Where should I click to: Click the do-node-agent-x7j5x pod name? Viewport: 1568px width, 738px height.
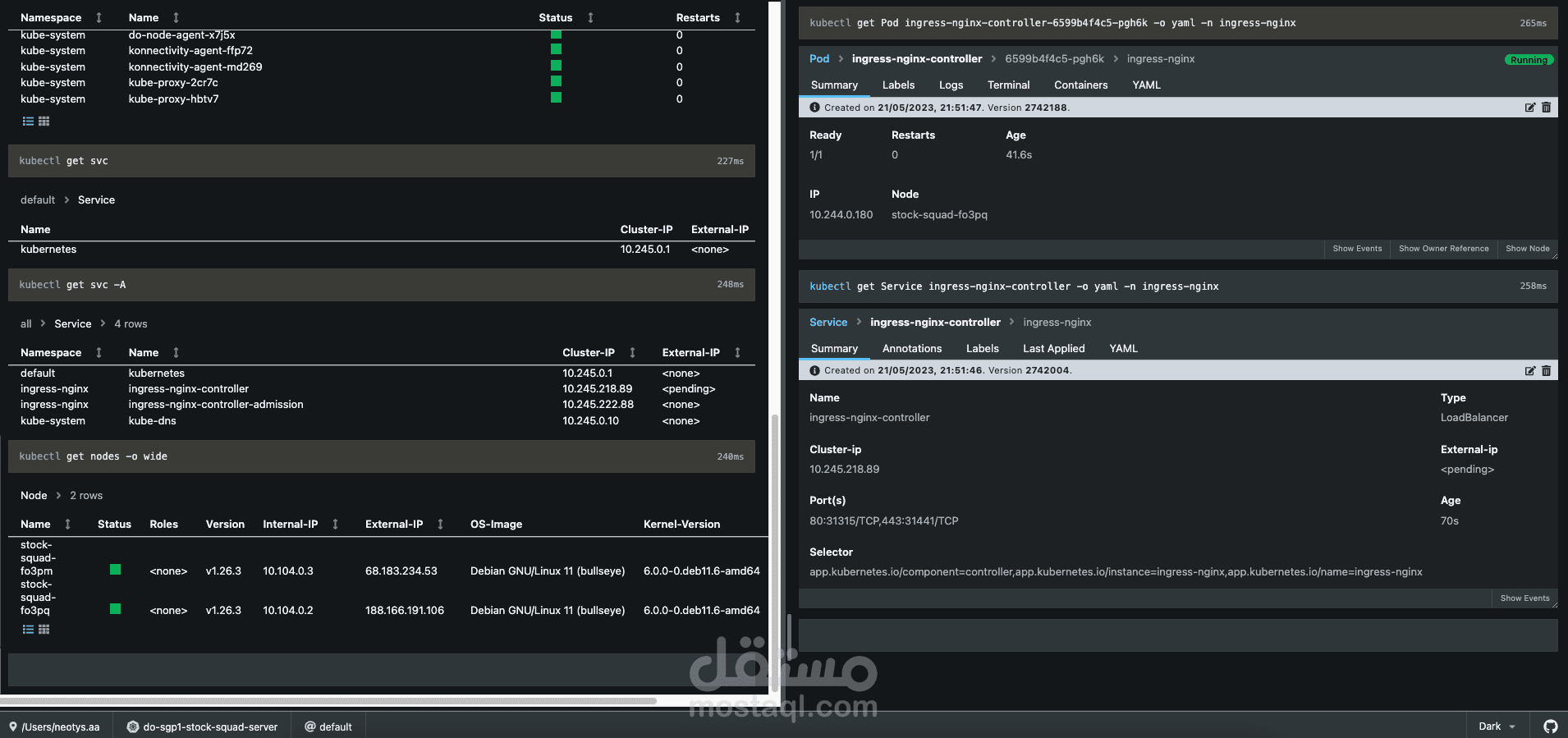click(181, 34)
